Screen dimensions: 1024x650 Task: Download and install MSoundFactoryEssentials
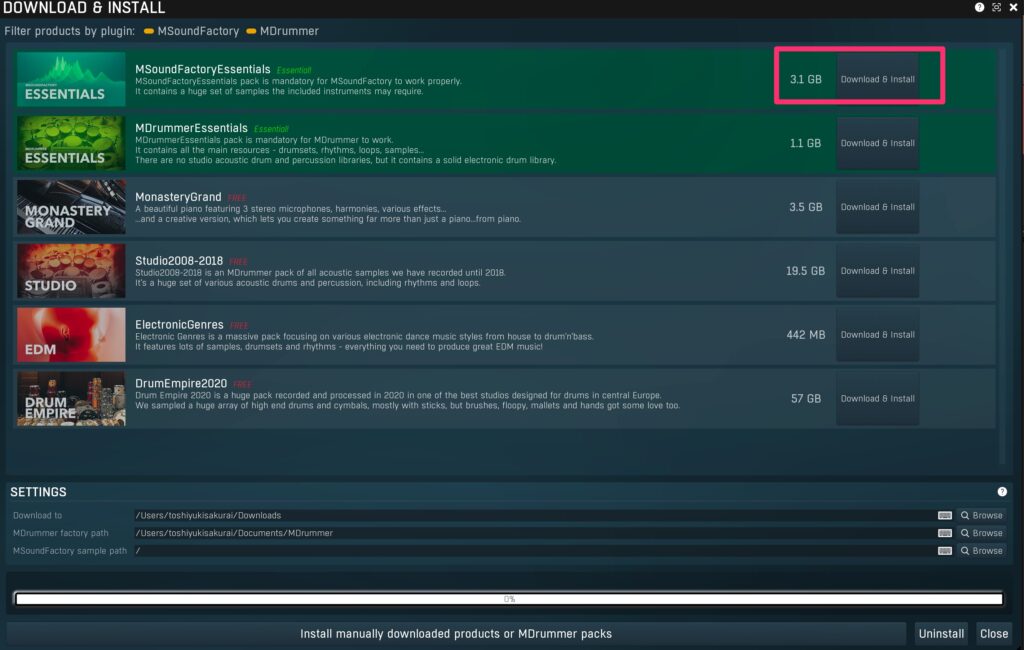(877, 79)
